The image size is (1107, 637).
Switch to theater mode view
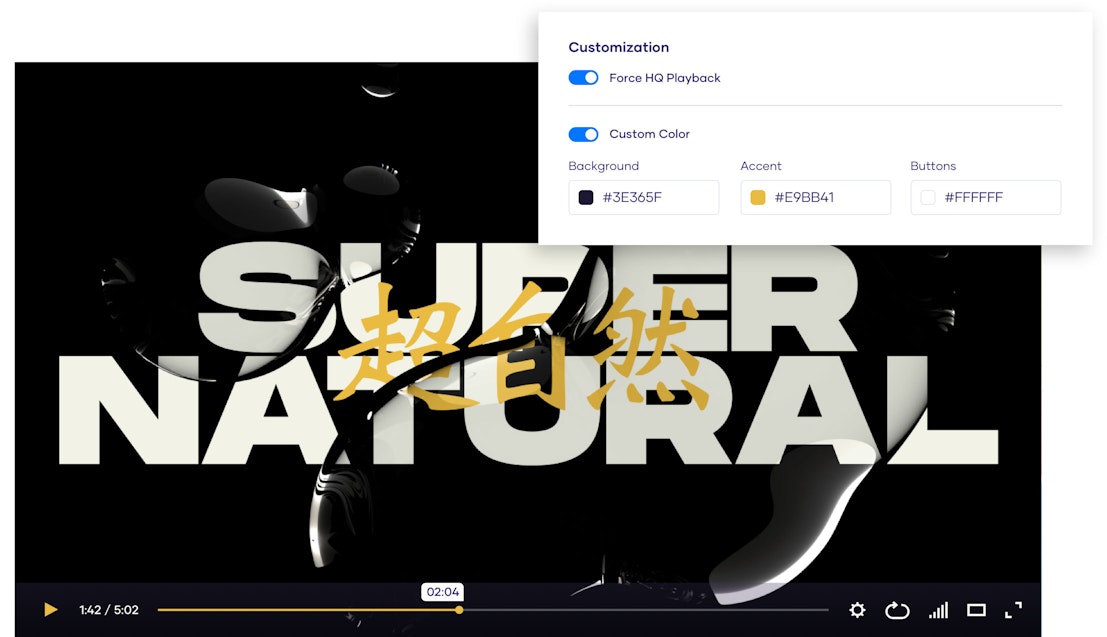(976, 610)
